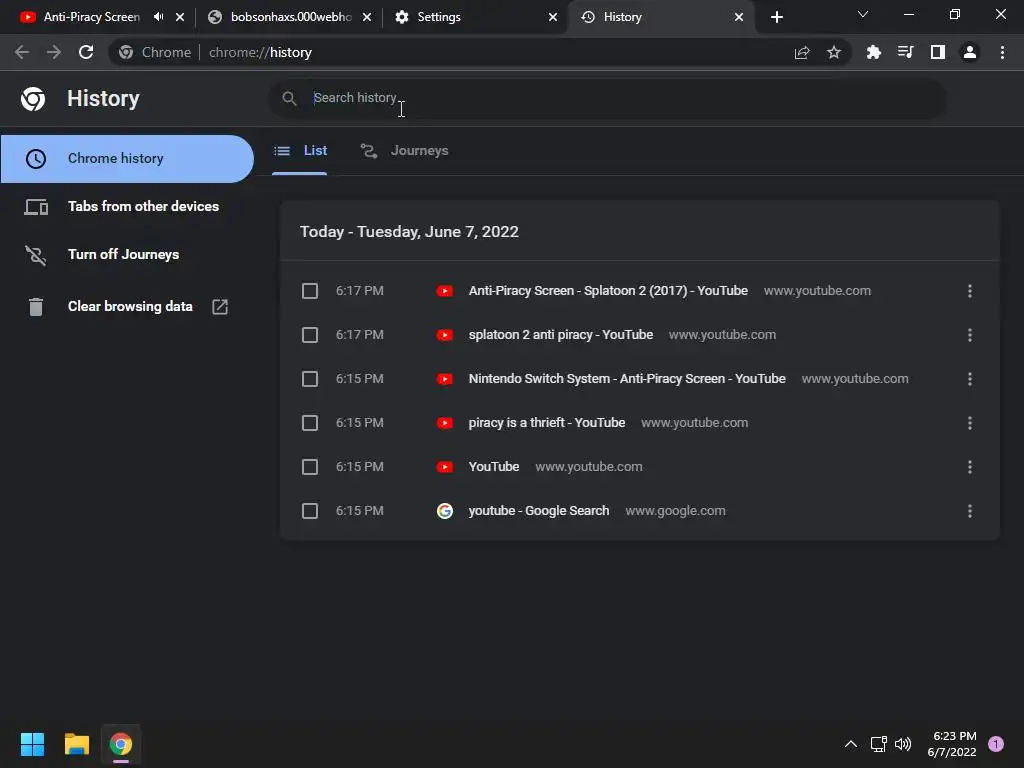The image size is (1024, 768).
Task: Mute the Anti-Piracy Screen tab audio
Action: [x=158, y=17]
